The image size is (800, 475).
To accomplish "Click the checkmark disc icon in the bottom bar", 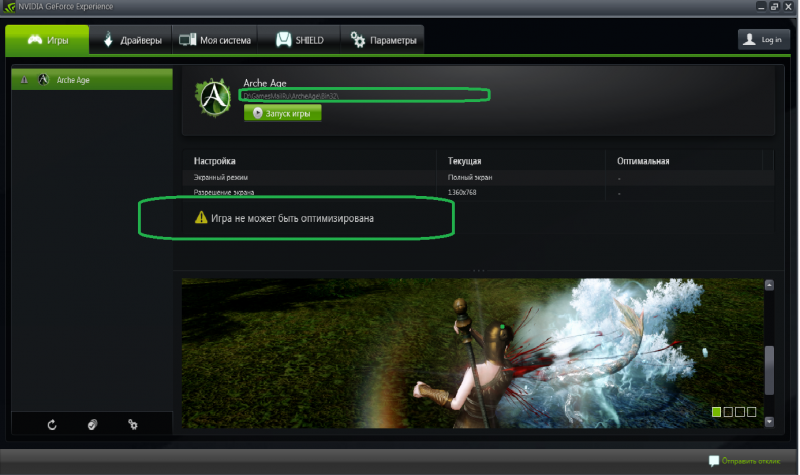I will point(92,424).
